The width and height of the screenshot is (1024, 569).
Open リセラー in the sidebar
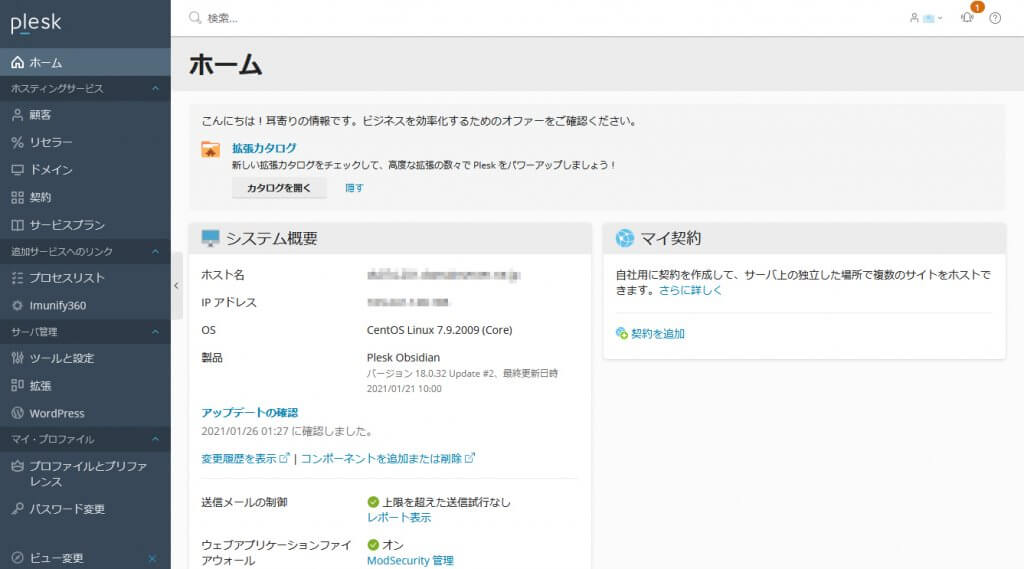[x=85, y=142]
